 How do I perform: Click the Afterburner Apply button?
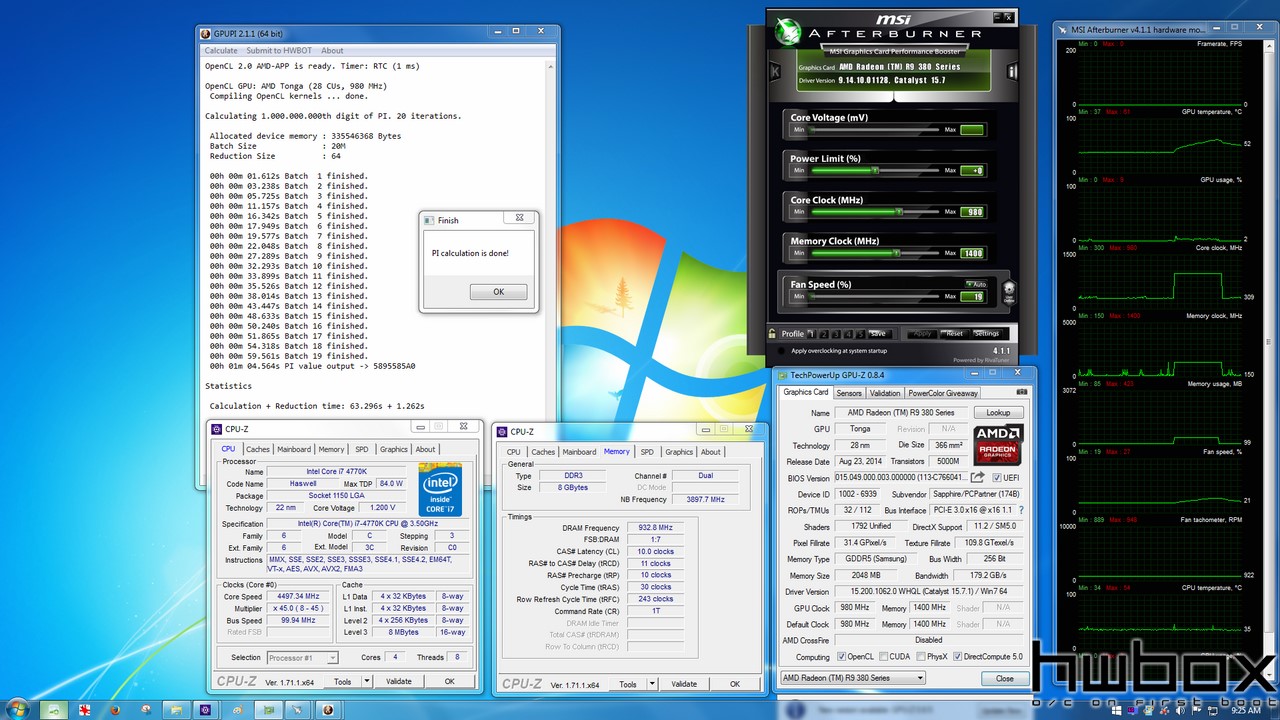(922, 334)
